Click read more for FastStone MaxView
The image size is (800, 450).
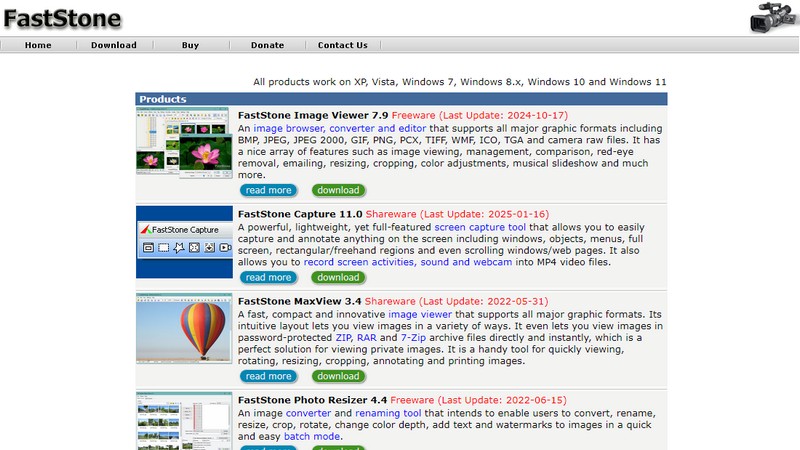click(268, 377)
